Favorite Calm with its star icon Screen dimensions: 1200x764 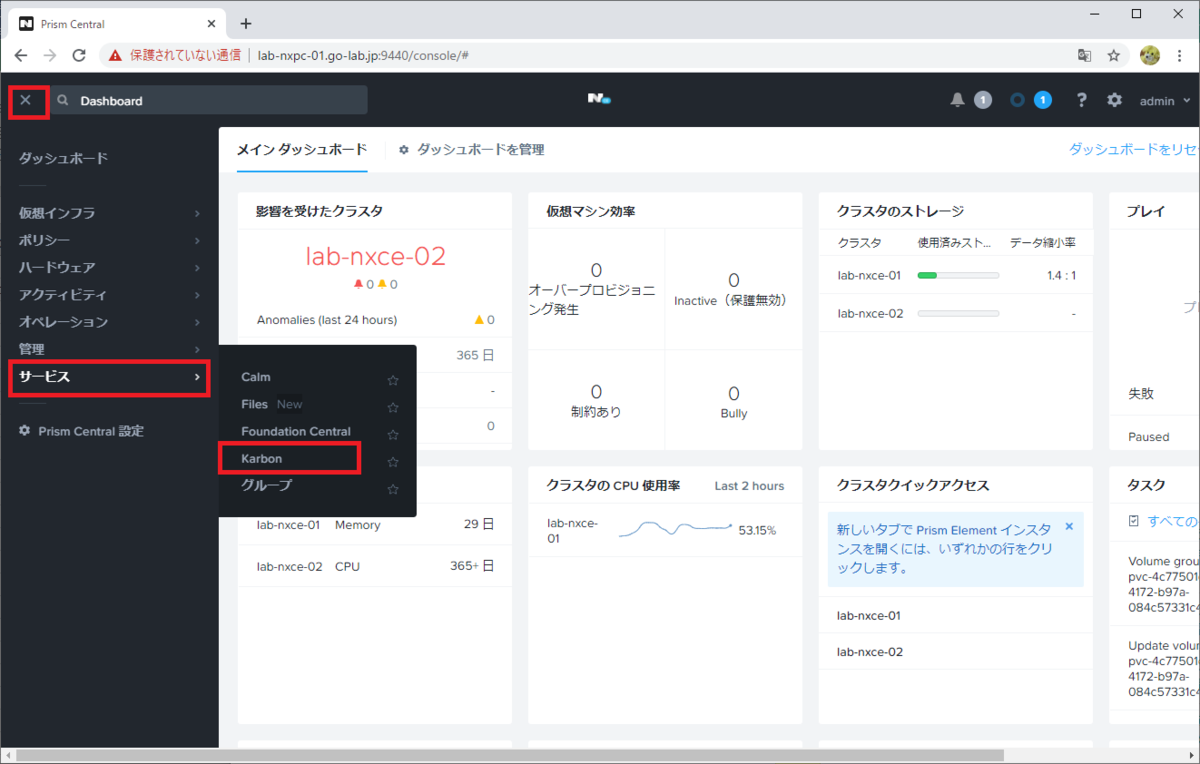[x=393, y=380]
